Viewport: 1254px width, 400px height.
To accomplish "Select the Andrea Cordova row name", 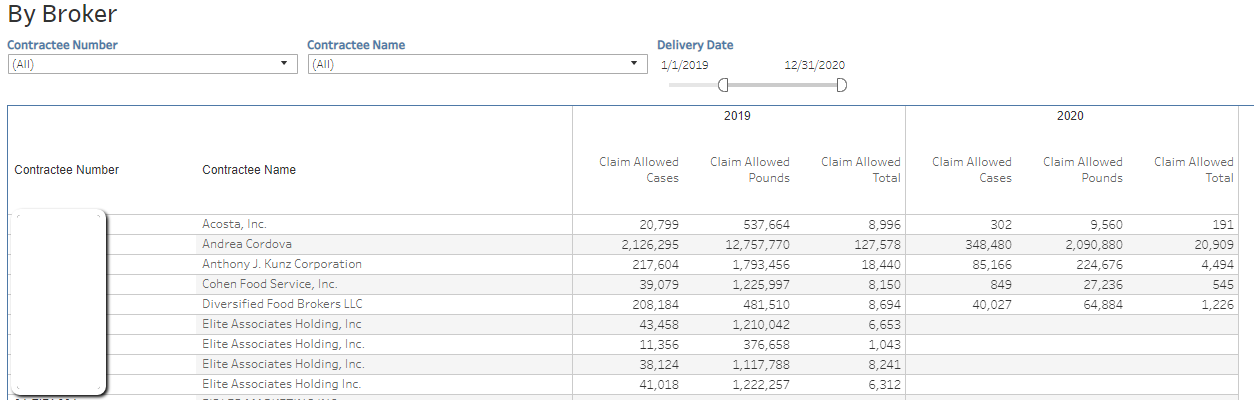I will coord(247,245).
